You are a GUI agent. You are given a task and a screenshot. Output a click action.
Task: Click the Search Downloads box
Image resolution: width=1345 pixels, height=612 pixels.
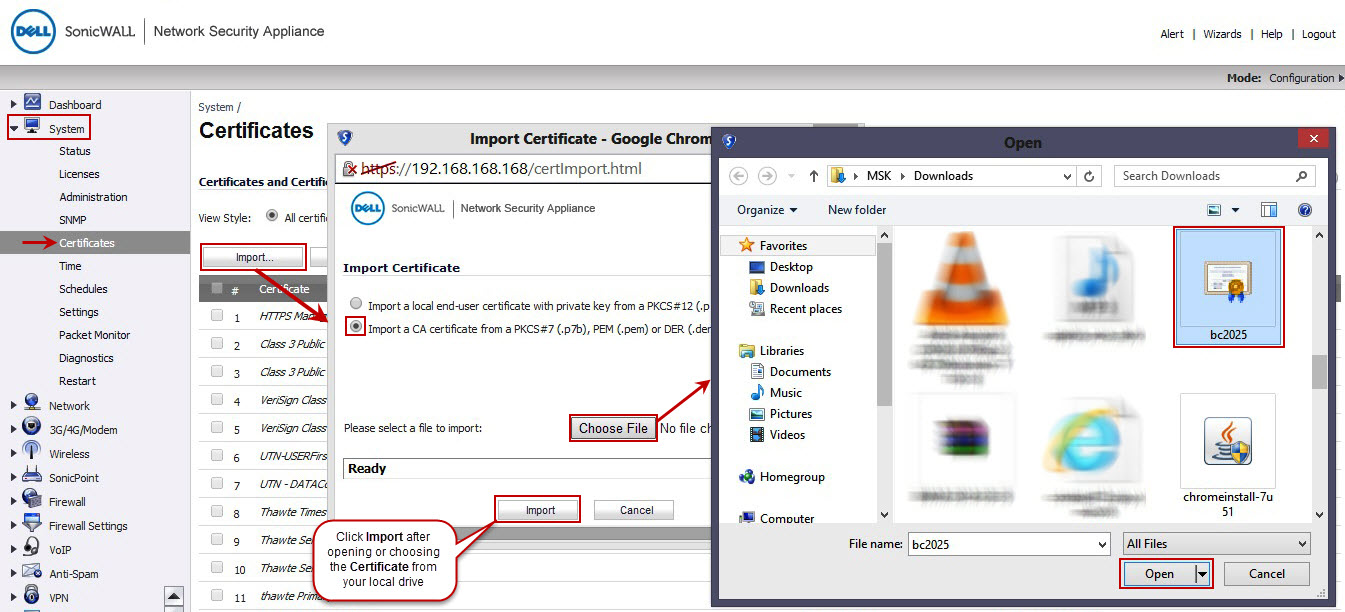point(1214,176)
